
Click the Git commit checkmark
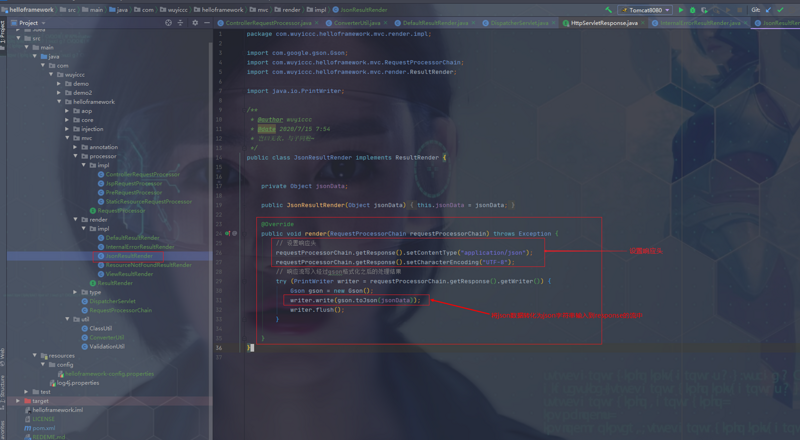point(780,10)
